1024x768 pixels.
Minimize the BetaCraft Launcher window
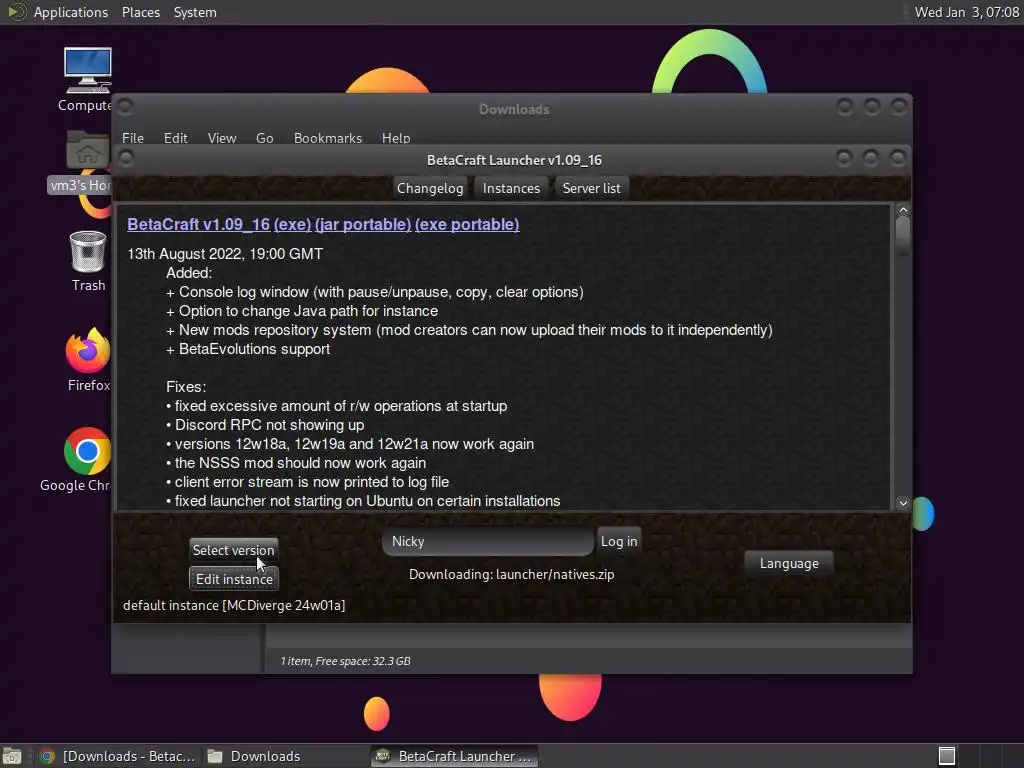pyautogui.click(x=844, y=157)
